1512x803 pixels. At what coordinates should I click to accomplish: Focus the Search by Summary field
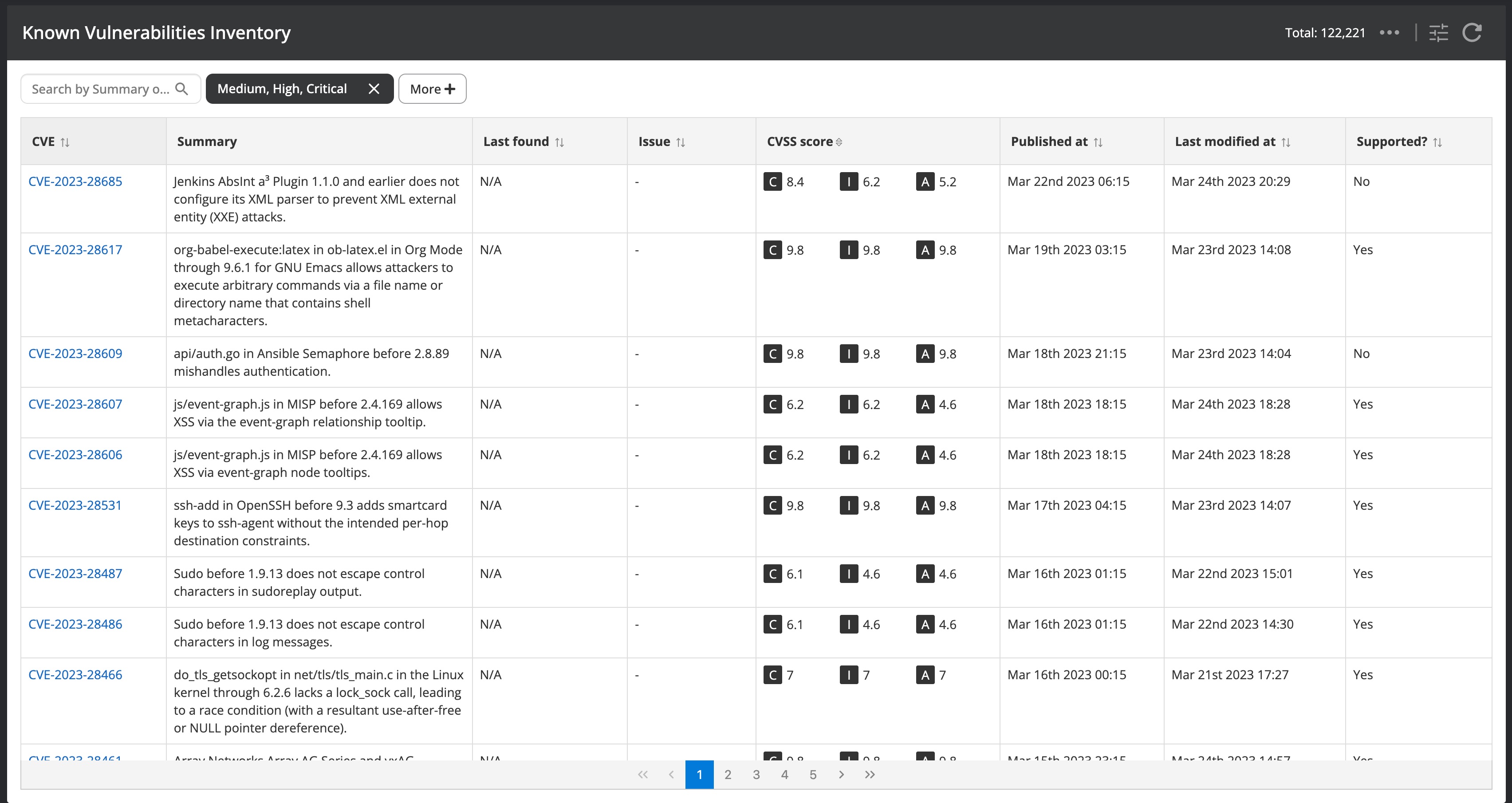(x=100, y=89)
